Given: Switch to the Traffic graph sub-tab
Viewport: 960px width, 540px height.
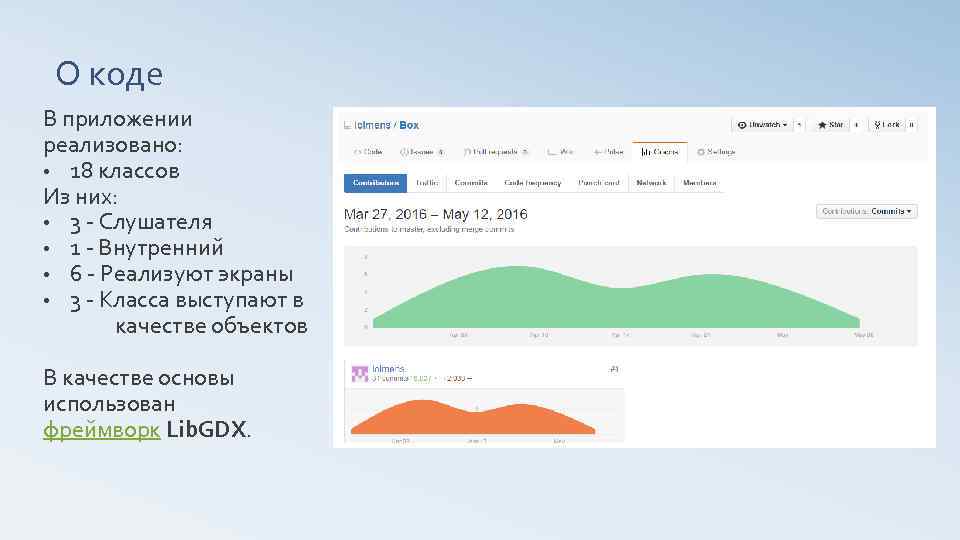Looking at the screenshot, I should click(x=427, y=183).
